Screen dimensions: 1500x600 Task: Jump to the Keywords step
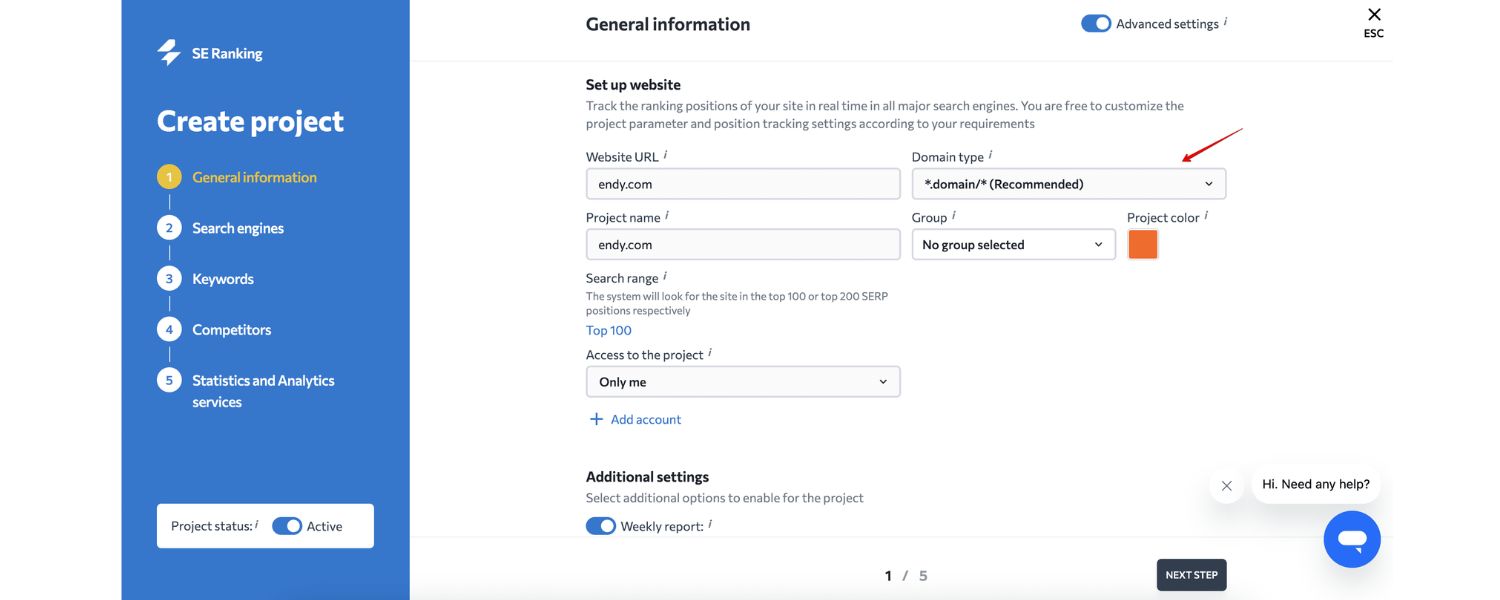(x=222, y=279)
